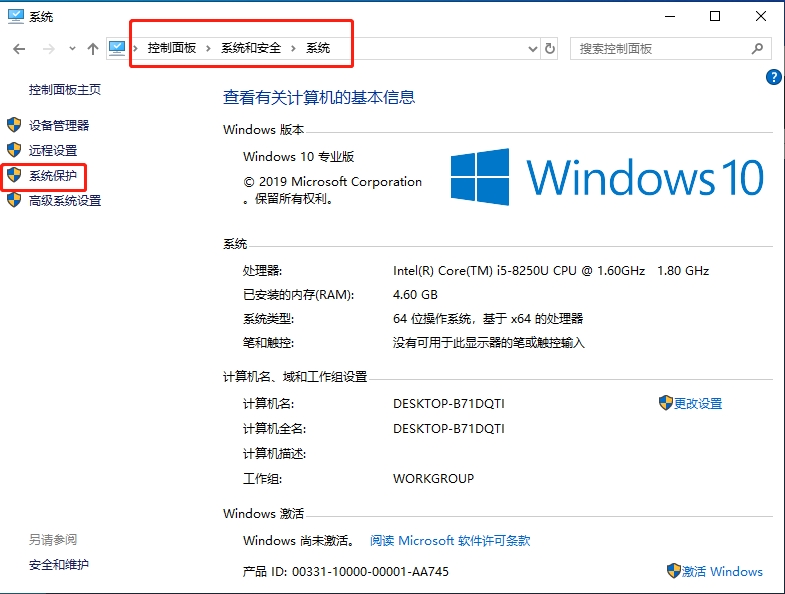Click the product ID 00331-10000-00001-AA745

point(370,571)
